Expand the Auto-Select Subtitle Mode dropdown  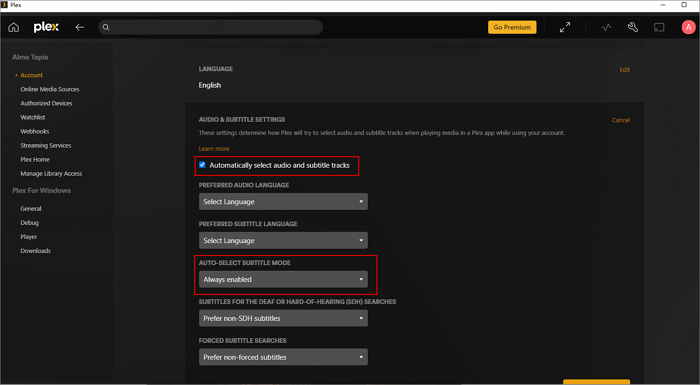click(x=283, y=279)
